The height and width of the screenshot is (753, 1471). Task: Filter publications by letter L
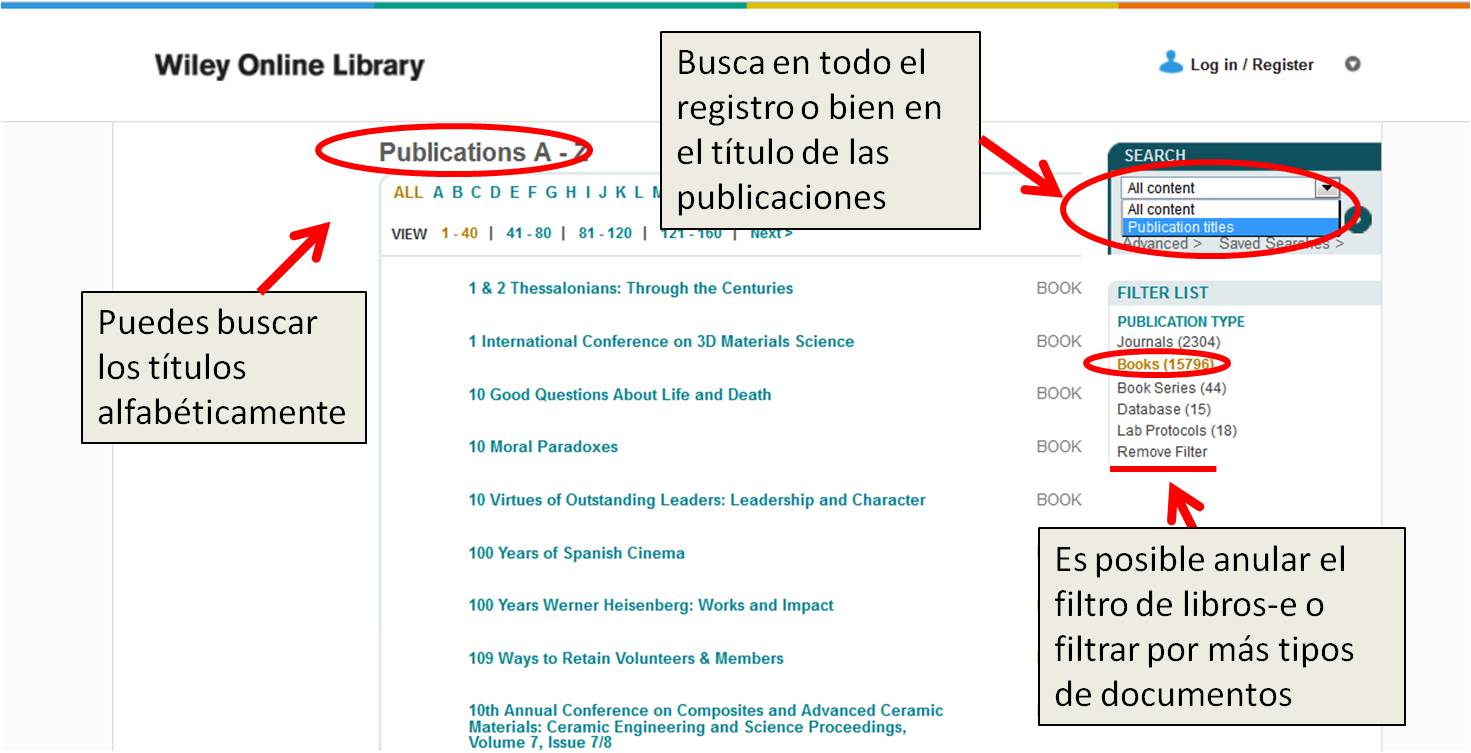point(639,193)
